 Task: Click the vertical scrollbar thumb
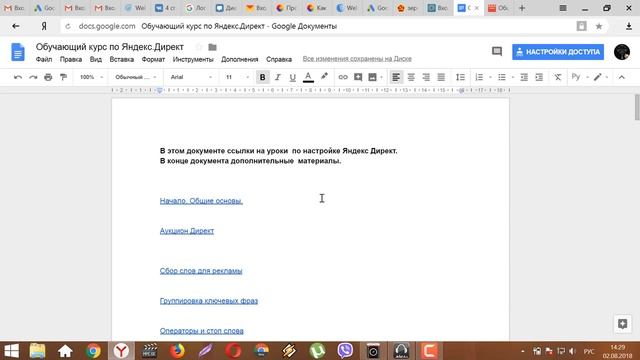(637, 107)
